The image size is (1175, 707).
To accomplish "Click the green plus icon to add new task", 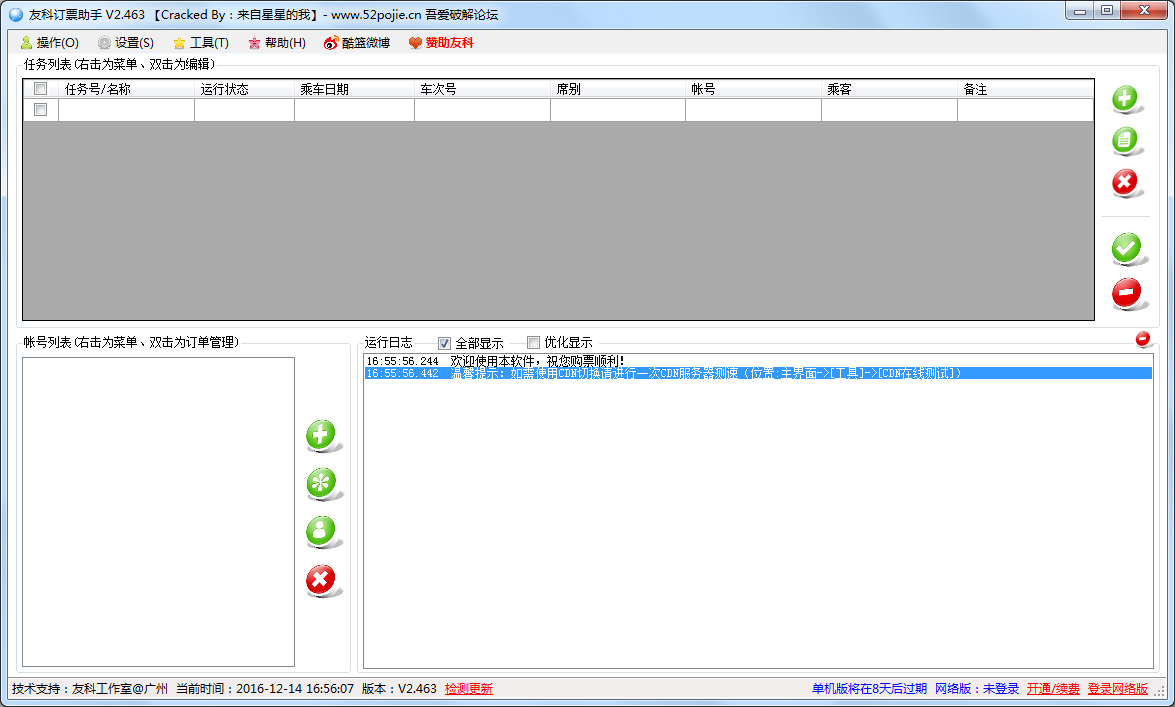I will (x=1126, y=99).
